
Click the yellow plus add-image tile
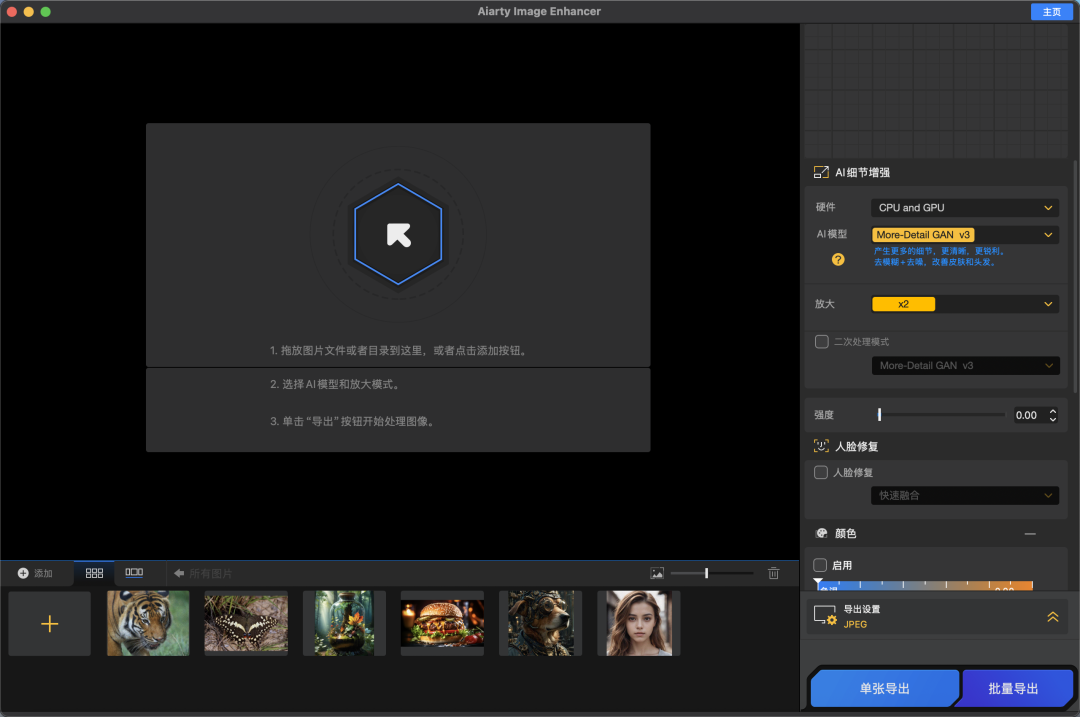pyautogui.click(x=49, y=624)
